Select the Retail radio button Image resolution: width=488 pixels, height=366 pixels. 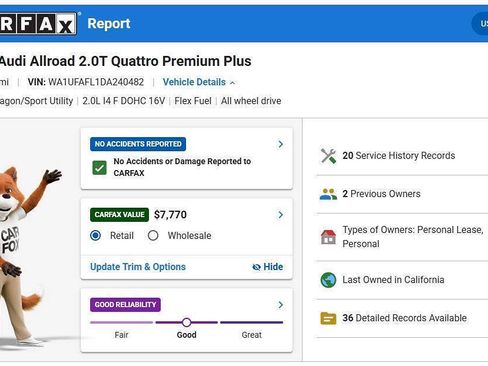pyautogui.click(x=96, y=236)
